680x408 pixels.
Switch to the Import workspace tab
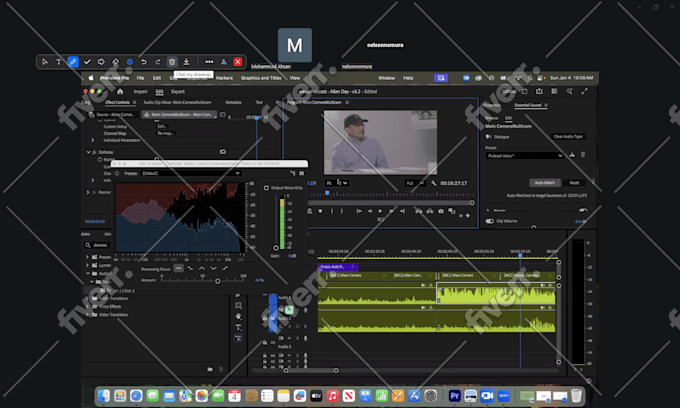(x=140, y=91)
